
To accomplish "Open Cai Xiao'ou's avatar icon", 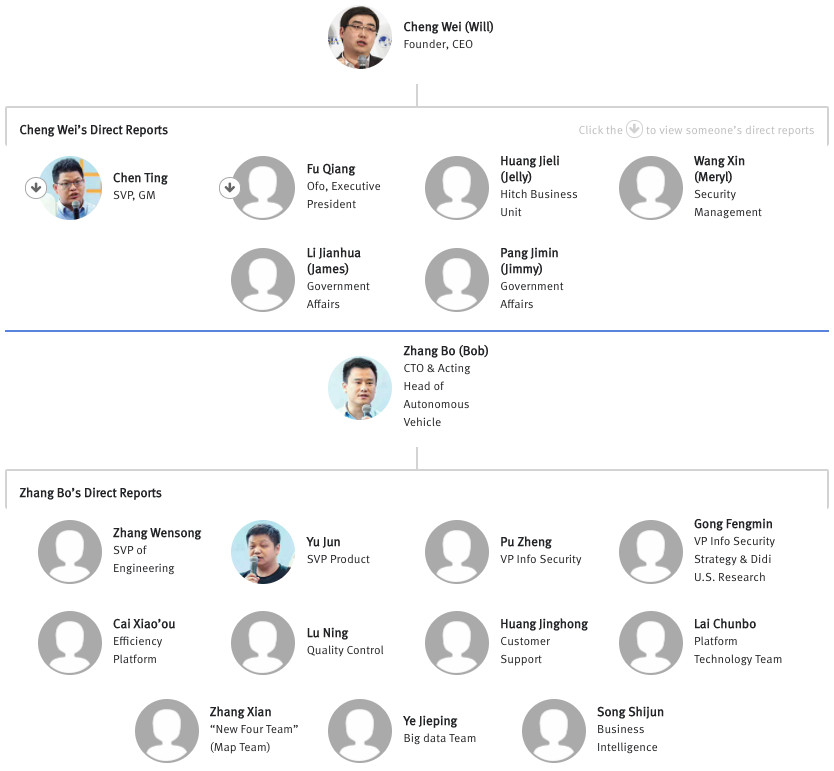I will [70, 643].
